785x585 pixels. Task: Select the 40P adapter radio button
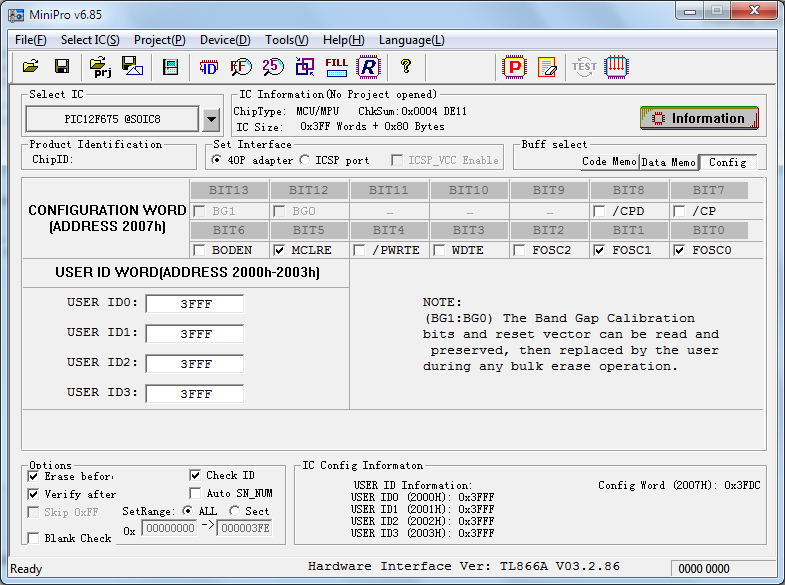(x=216, y=160)
